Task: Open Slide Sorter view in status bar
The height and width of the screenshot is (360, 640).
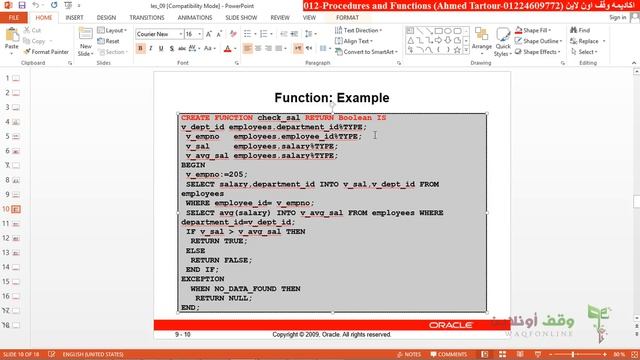Action: tap(502, 354)
